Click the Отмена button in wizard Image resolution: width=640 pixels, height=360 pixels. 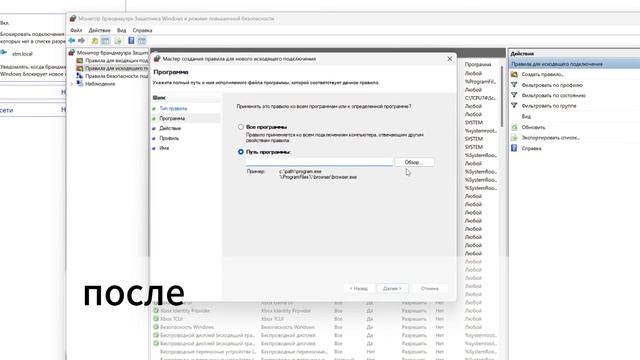click(x=430, y=288)
